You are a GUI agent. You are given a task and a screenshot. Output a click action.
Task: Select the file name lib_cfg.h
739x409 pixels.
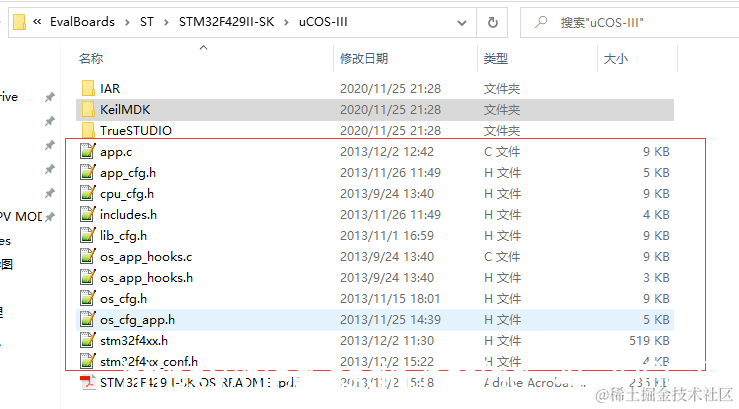[123, 236]
